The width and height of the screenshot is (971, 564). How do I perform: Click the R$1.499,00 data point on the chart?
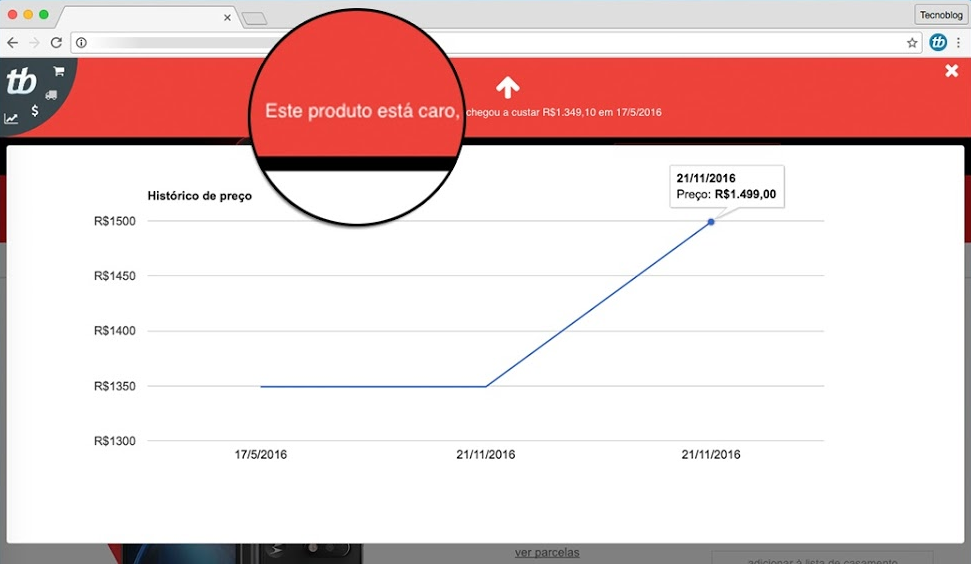point(711,221)
